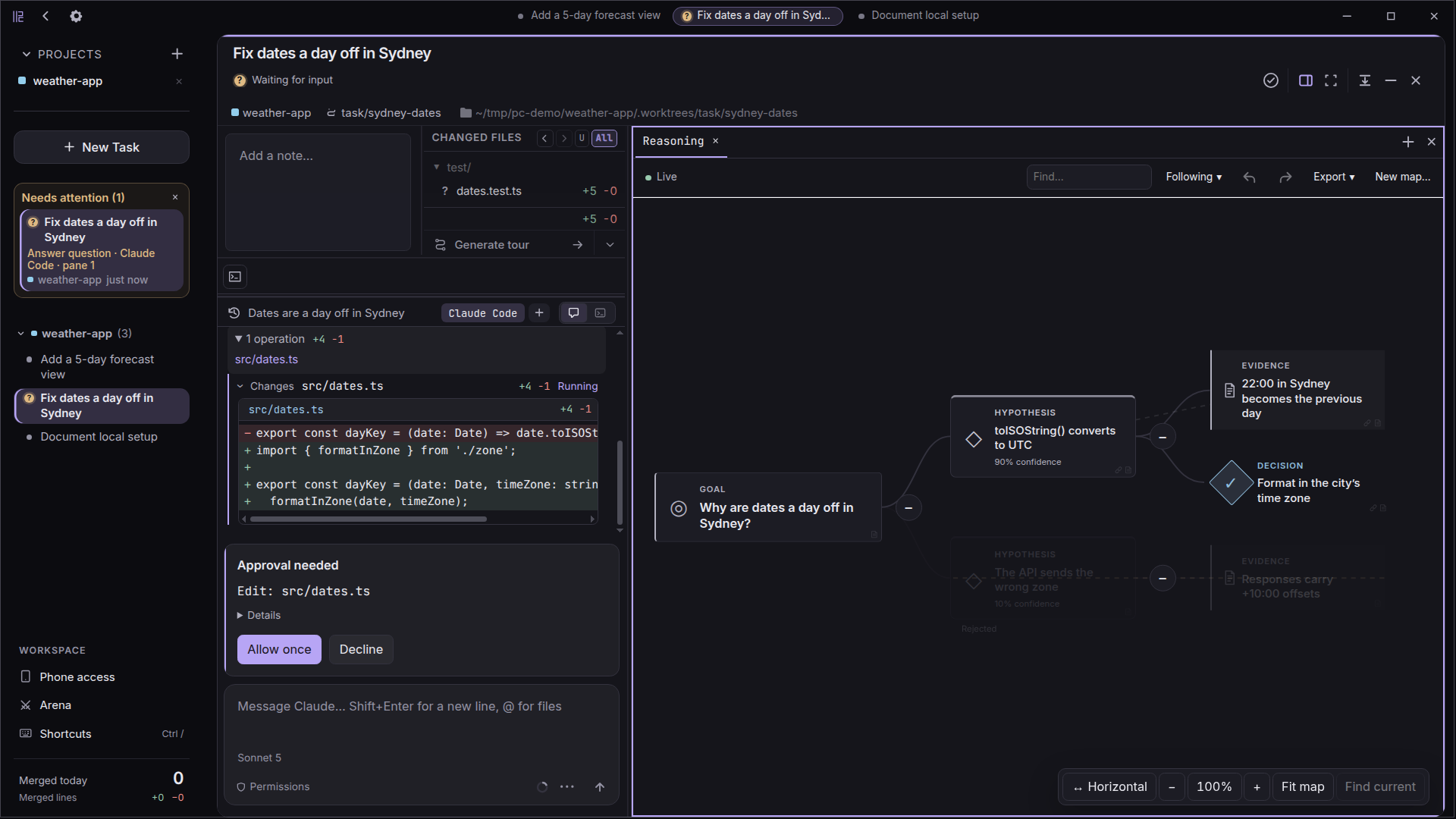
Task: Click the Find... search field
Action: (x=1089, y=177)
